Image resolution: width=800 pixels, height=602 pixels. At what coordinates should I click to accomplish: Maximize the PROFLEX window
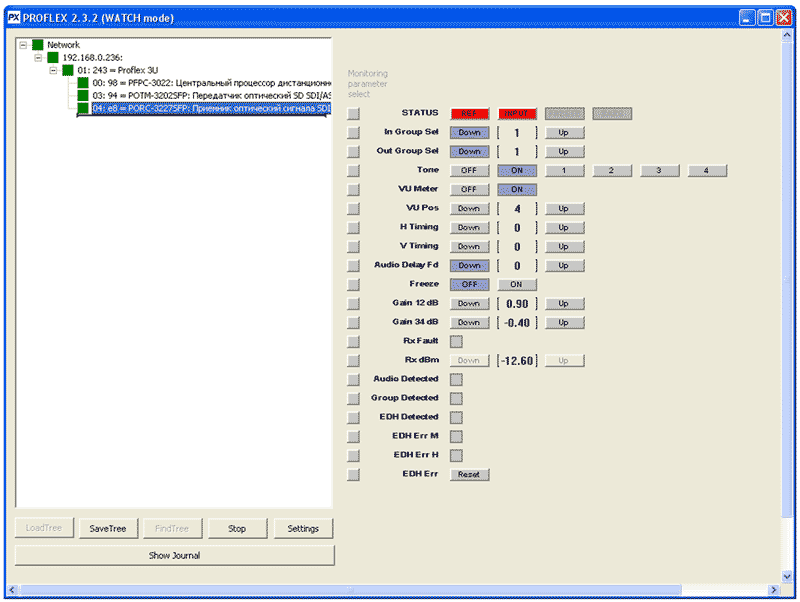(765, 18)
